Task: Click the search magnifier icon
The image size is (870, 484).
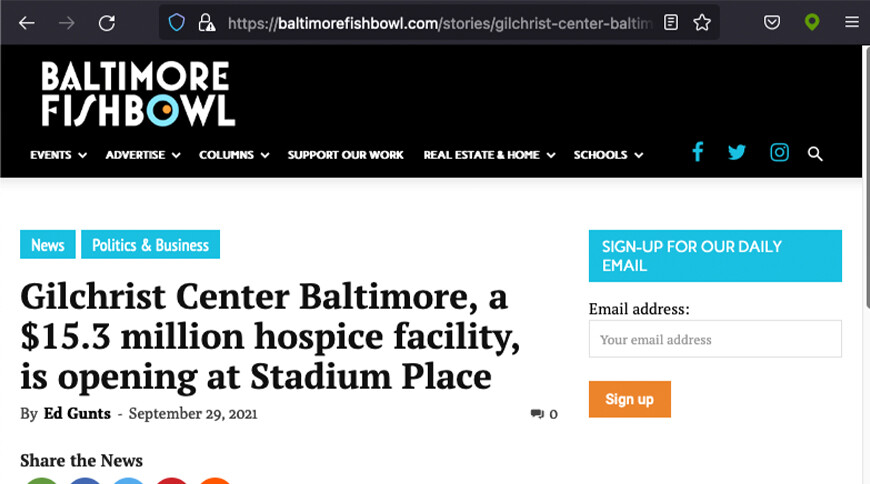Action: (815, 154)
